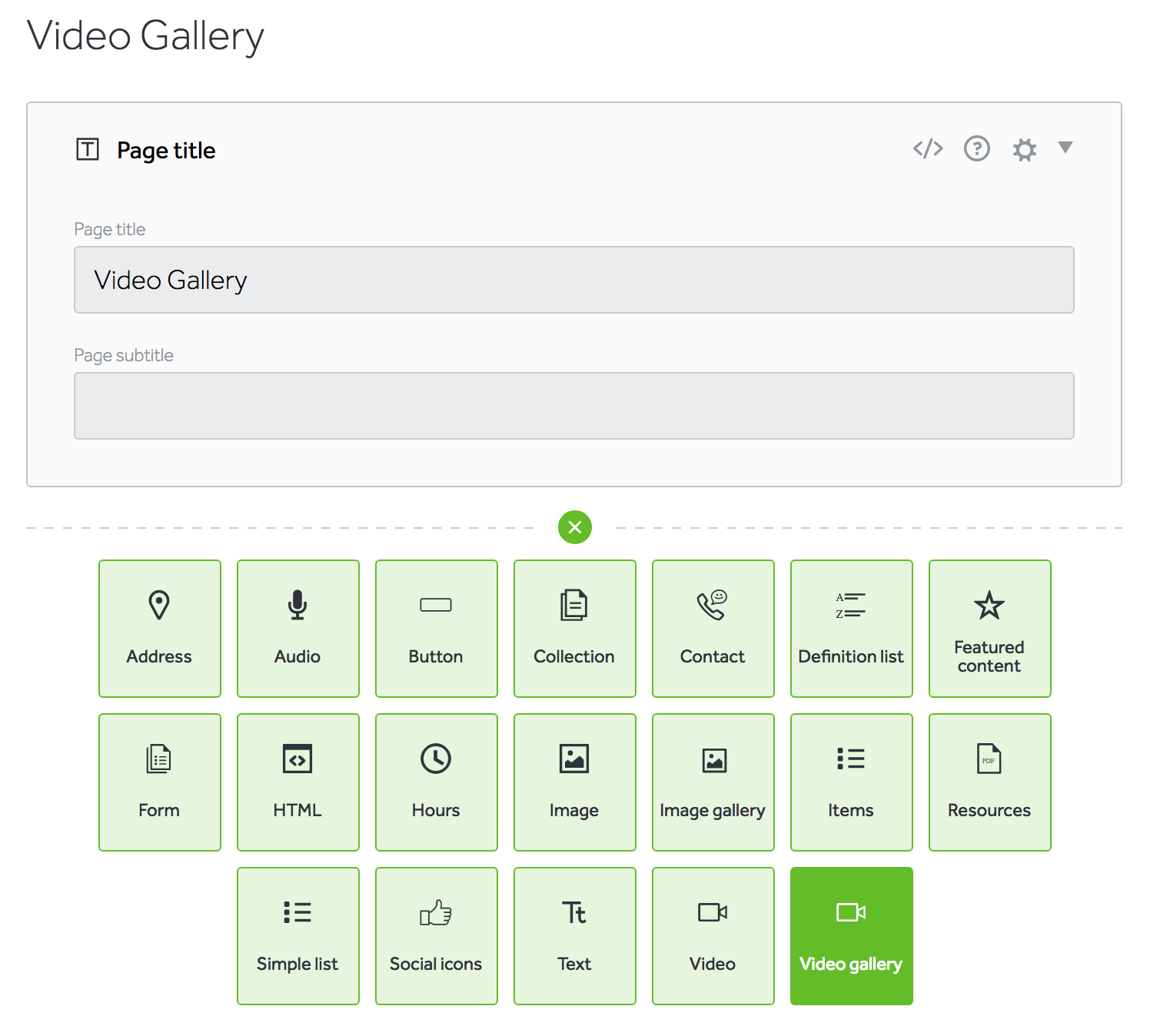Add a Social icons block
Screen dimensions: 1150x1036
[437, 936]
